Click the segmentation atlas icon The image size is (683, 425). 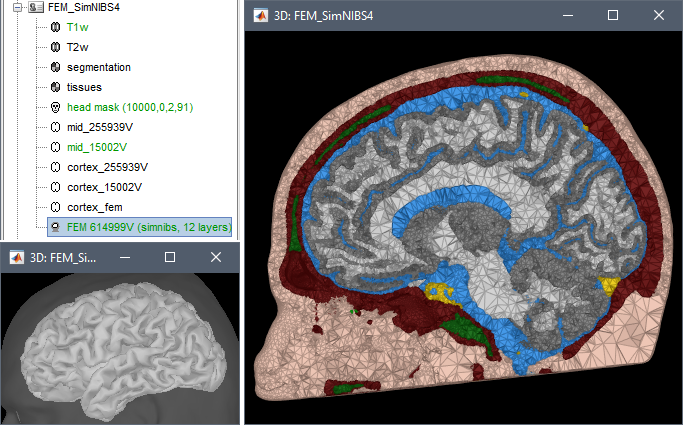pyautogui.click(x=54, y=67)
